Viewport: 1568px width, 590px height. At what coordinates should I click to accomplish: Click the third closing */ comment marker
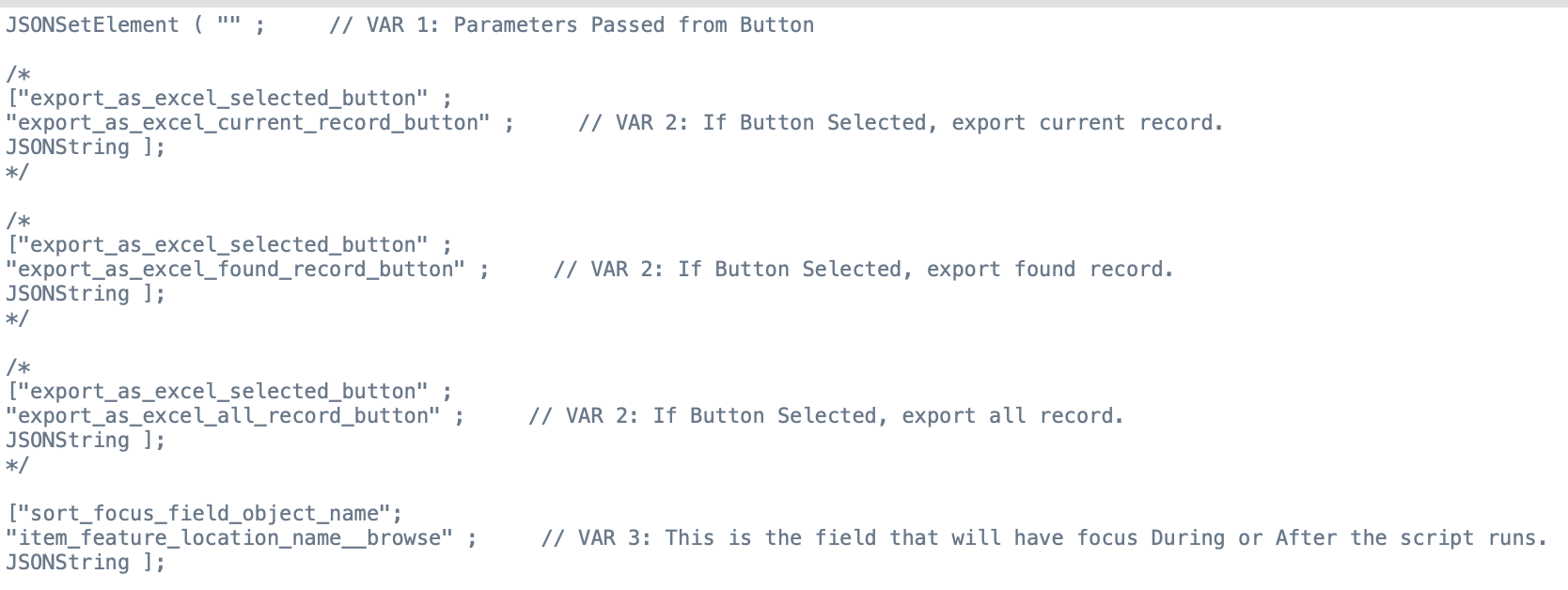click(18, 465)
